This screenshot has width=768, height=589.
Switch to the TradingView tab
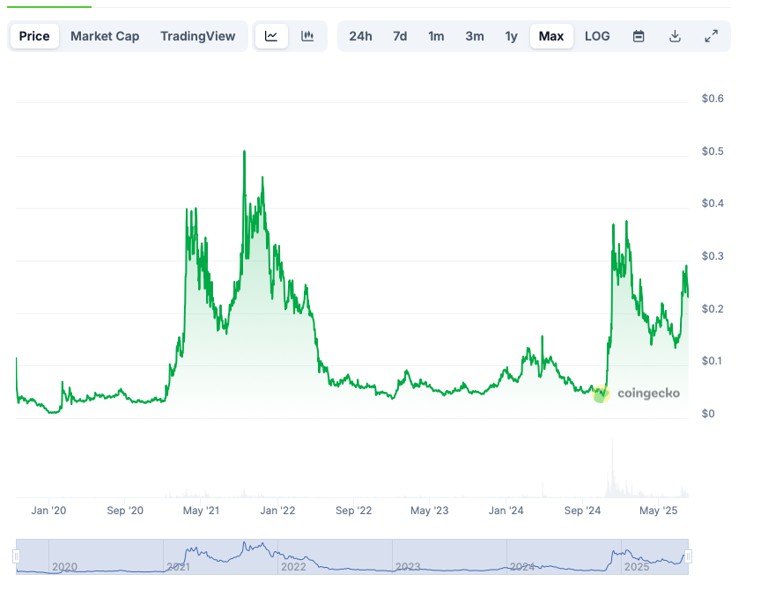[x=198, y=36]
